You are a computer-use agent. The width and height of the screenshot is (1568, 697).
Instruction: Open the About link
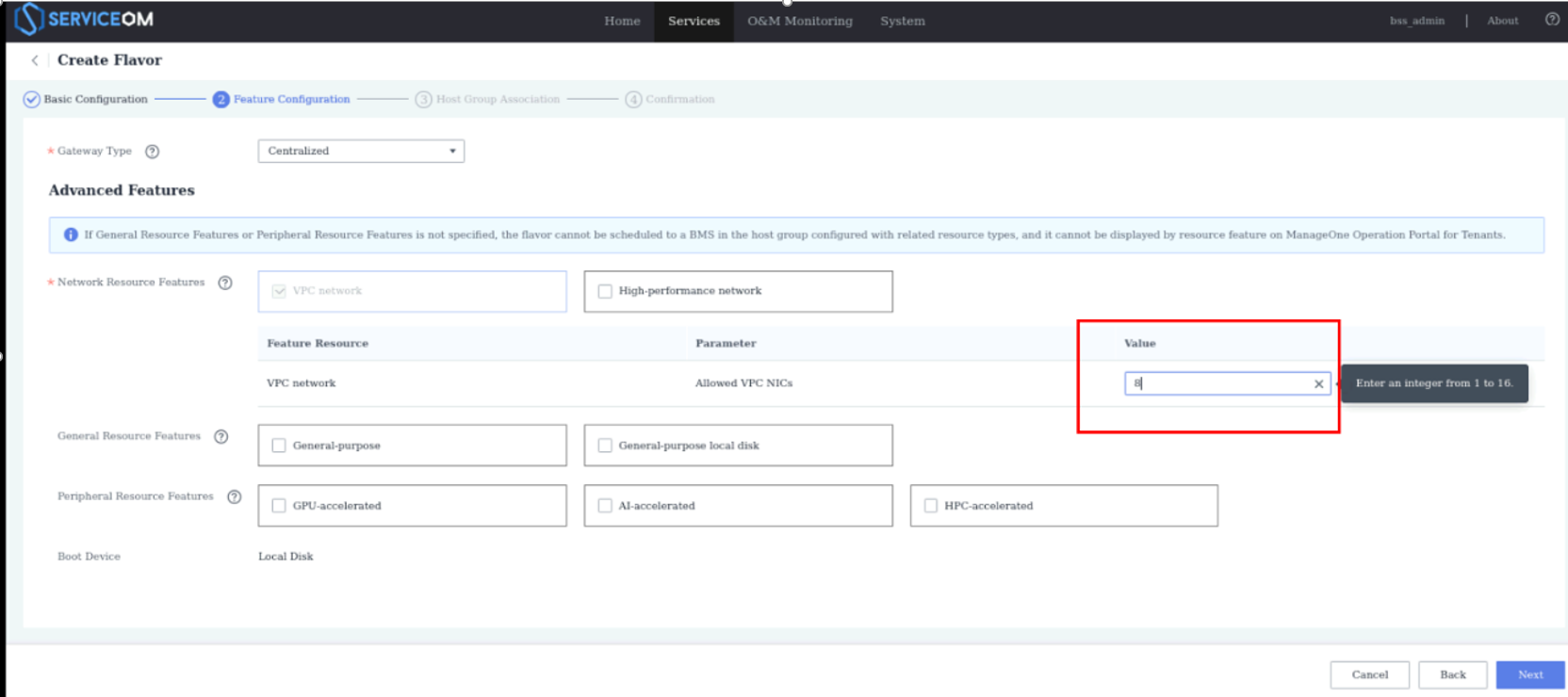click(x=1502, y=21)
